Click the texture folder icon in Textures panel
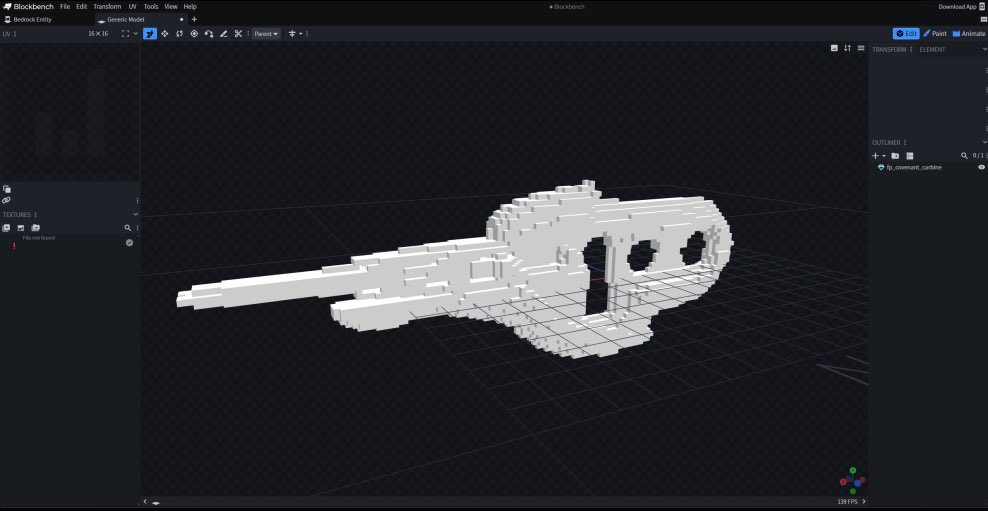The image size is (988, 511). [x=35, y=228]
